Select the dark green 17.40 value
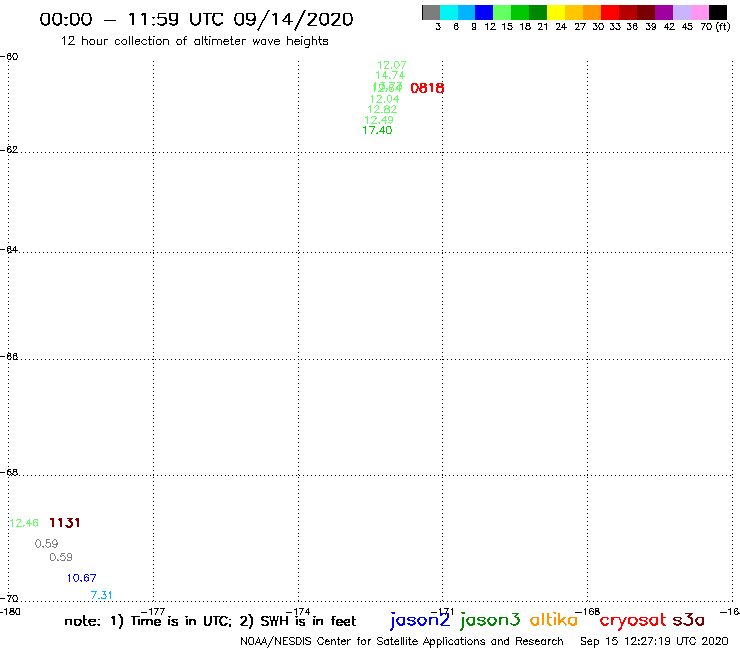740x650 pixels. (377, 130)
